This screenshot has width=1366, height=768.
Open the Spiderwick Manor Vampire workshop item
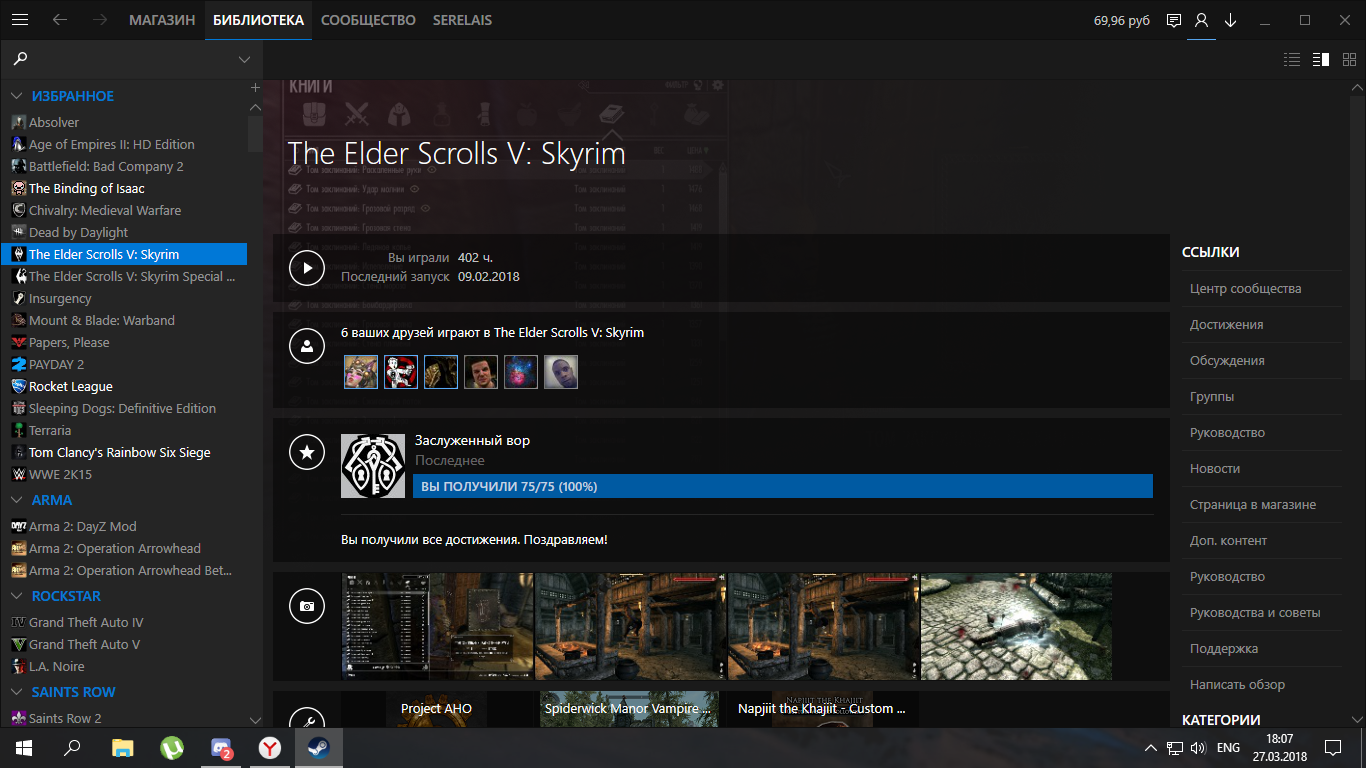click(x=629, y=709)
